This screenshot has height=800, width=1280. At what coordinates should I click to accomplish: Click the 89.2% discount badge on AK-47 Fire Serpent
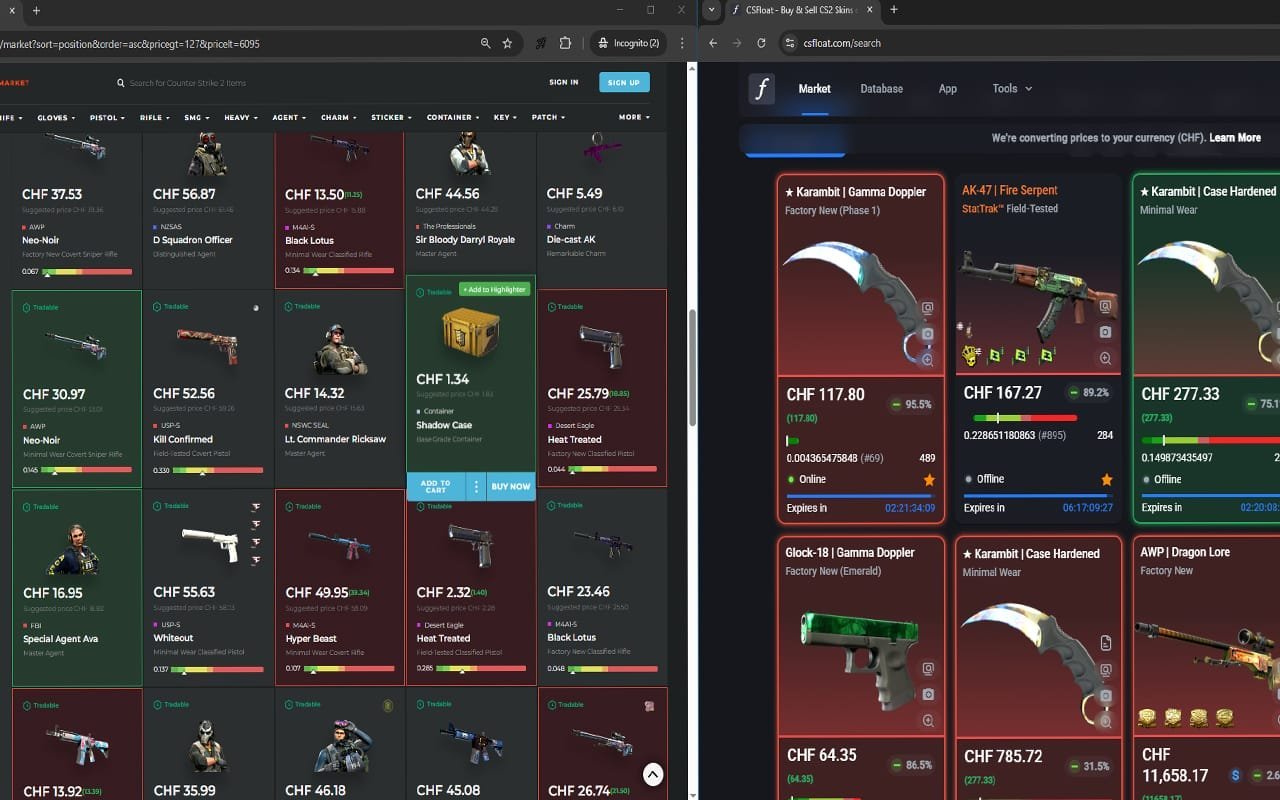1089,393
